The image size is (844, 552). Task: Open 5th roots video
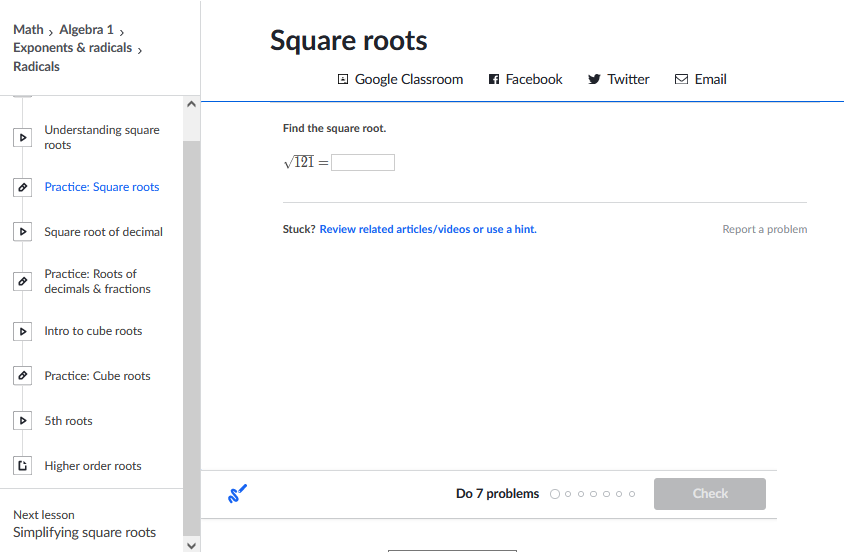68,421
